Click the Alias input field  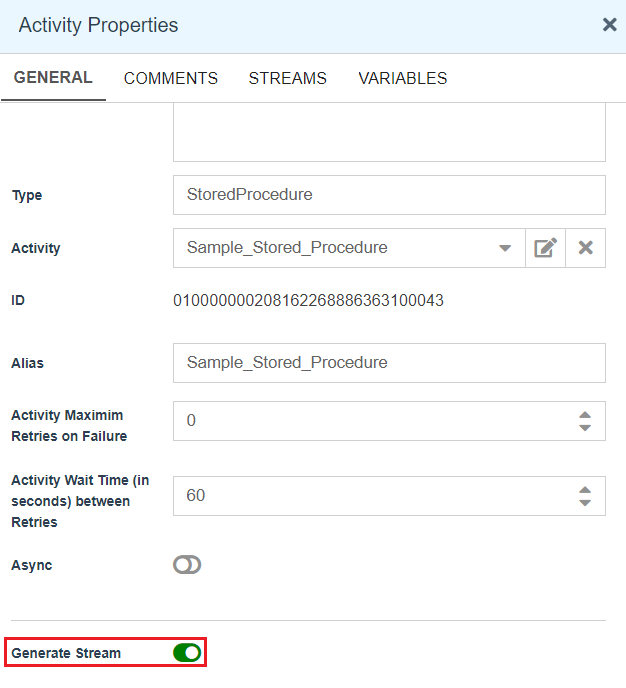pos(388,363)
